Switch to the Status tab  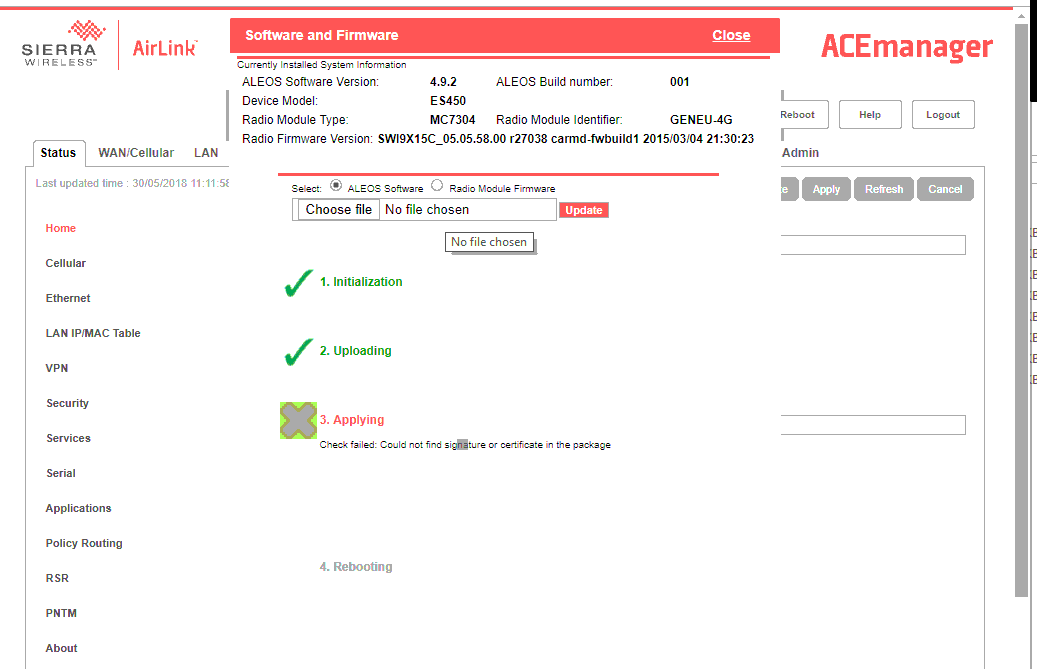(x=59, y=153)
